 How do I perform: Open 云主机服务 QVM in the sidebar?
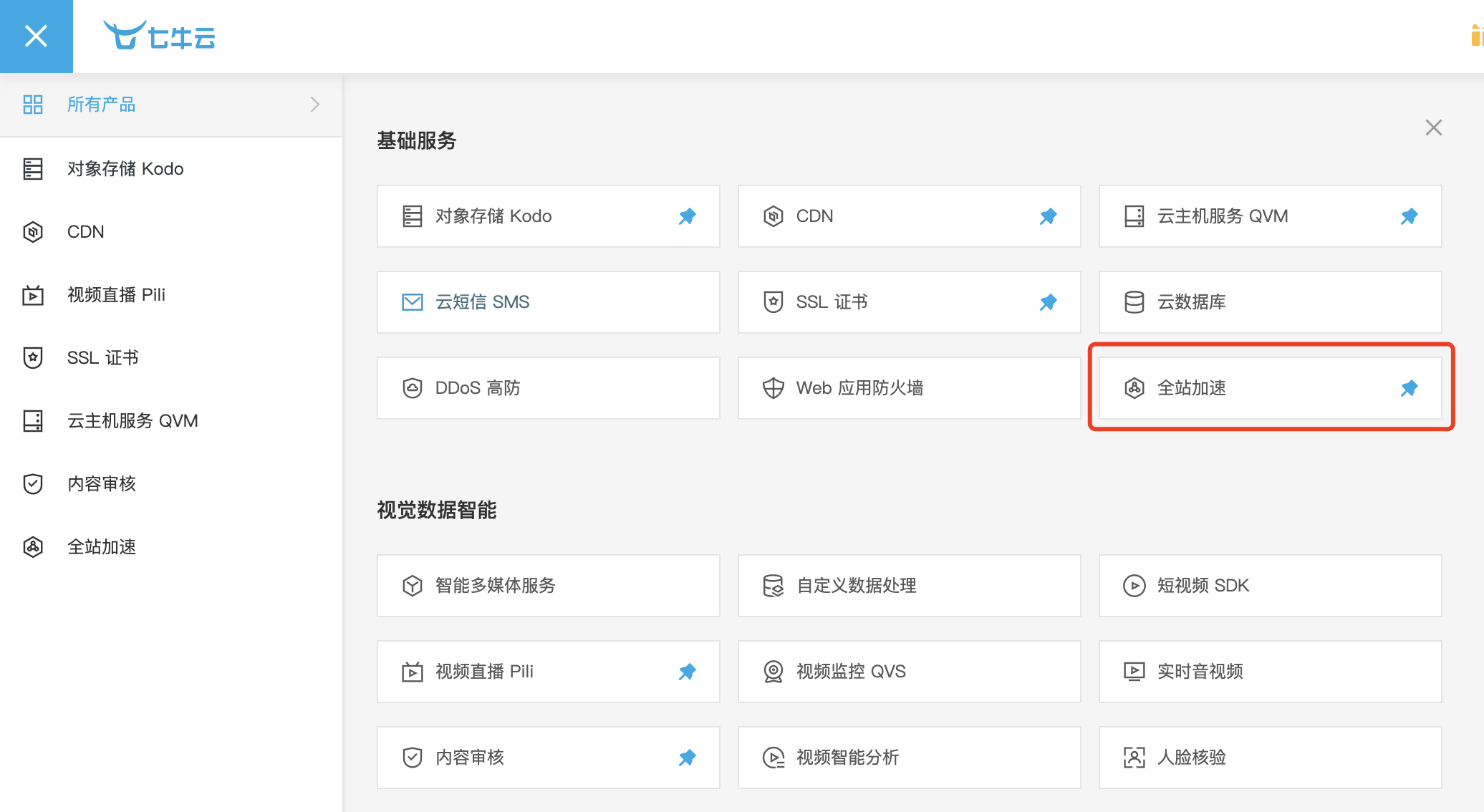(x=171, y=421)
